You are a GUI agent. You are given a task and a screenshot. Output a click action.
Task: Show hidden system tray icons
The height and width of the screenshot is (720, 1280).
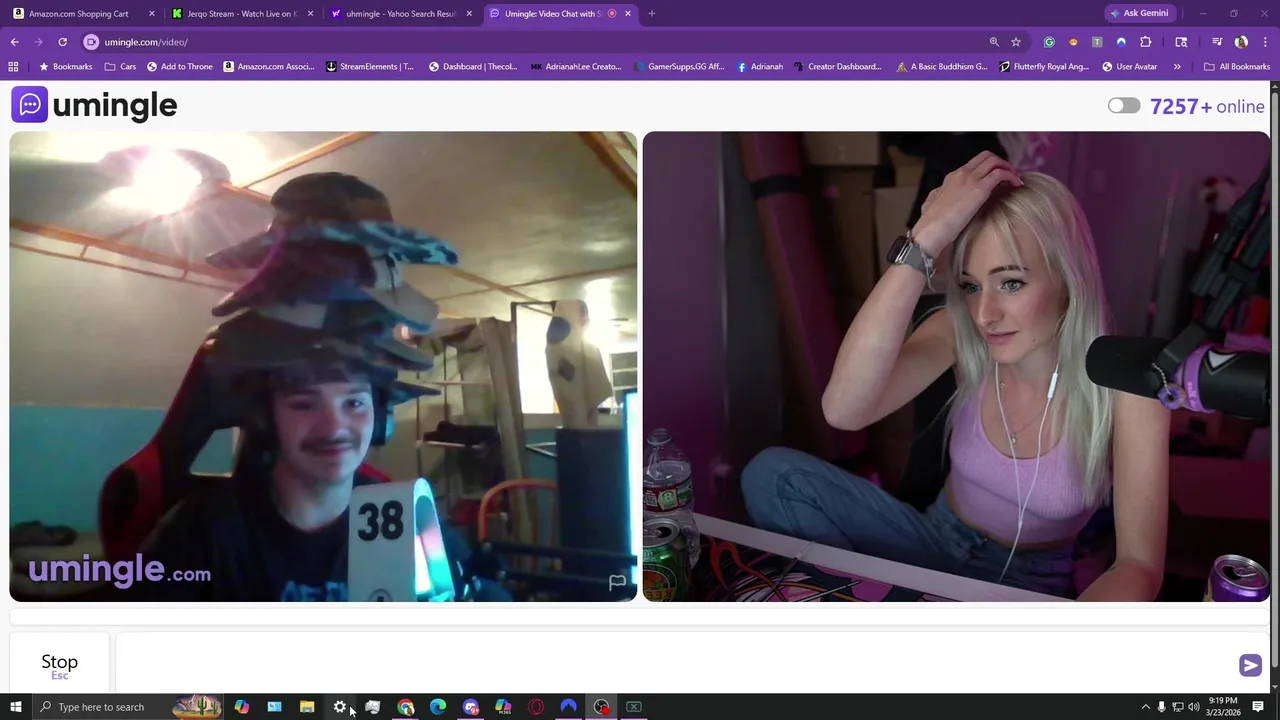(x=1146, y=707)
